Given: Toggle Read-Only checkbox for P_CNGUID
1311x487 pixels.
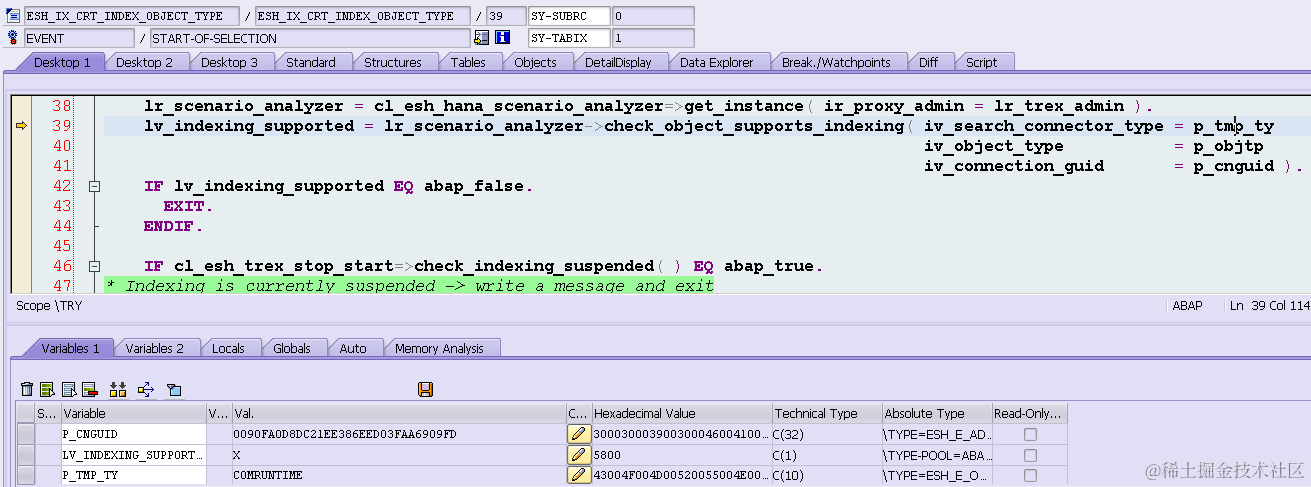Looking at the screenshot, I should coord(1030,434).
